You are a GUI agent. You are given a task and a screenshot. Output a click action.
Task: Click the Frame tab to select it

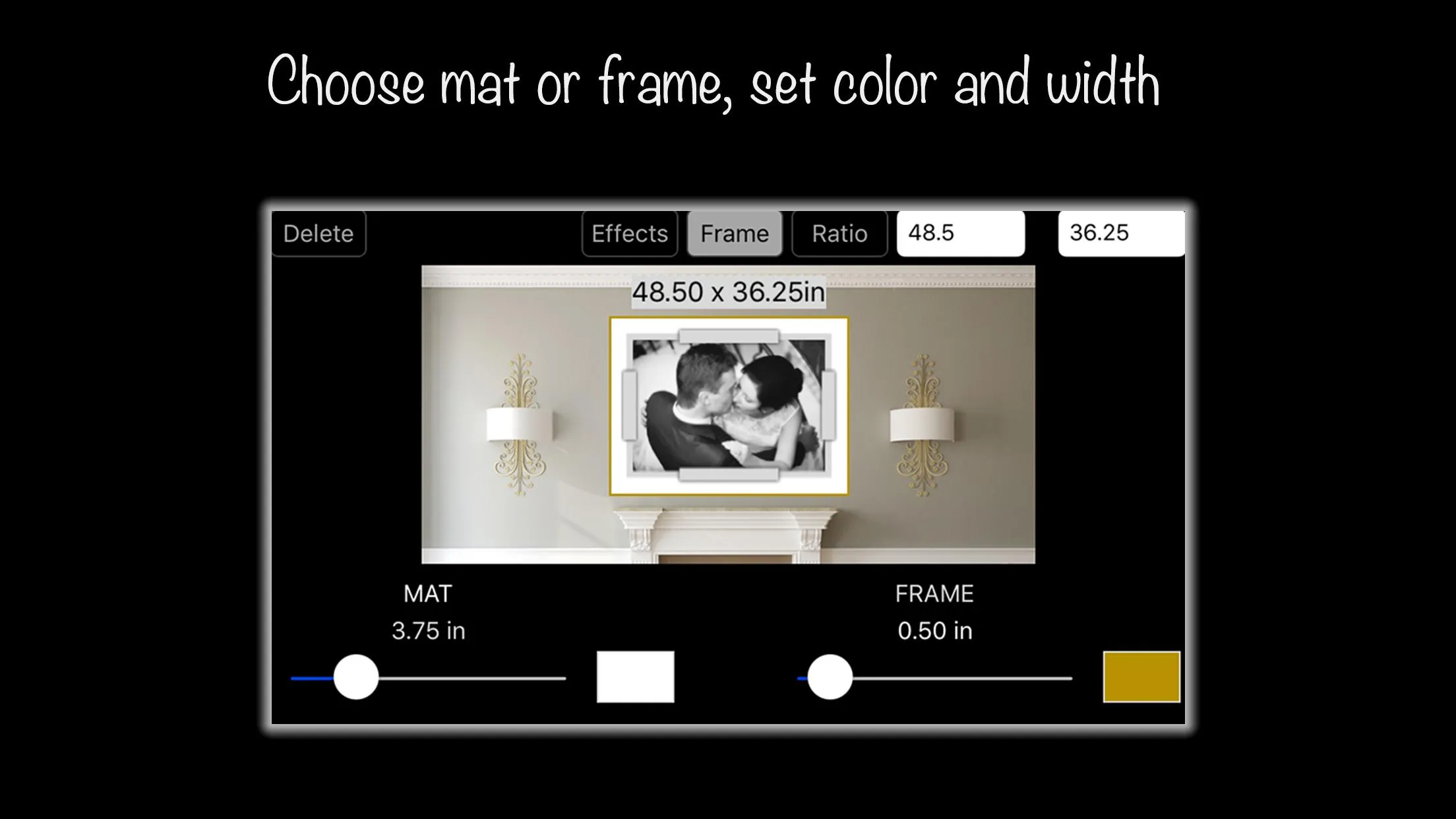733,233
